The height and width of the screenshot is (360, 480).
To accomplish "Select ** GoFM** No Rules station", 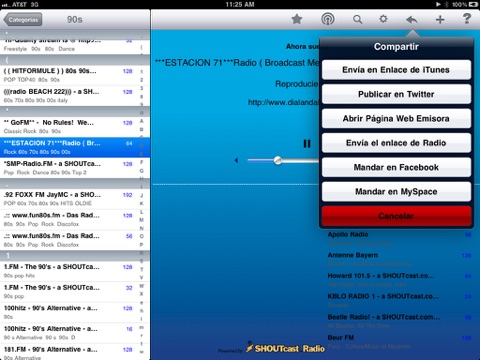I will [x=69, y=127].
